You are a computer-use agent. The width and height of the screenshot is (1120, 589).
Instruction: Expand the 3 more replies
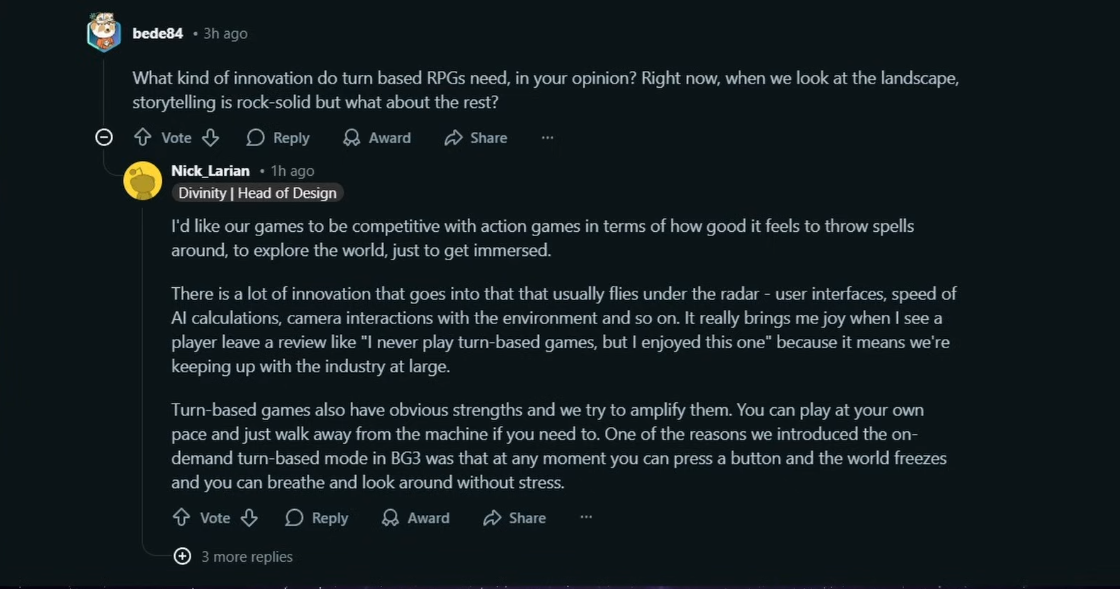tap(234, 556)
